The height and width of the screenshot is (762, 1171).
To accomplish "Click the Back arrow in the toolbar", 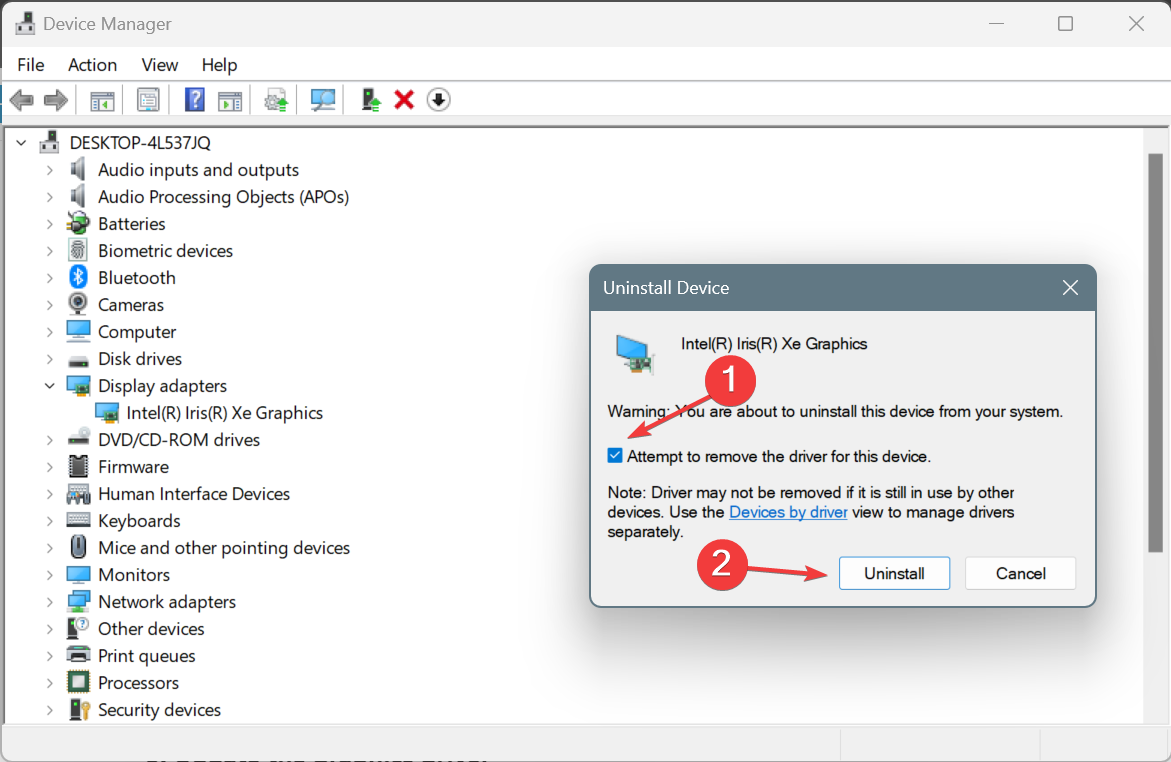I will [x=22, y=99].
